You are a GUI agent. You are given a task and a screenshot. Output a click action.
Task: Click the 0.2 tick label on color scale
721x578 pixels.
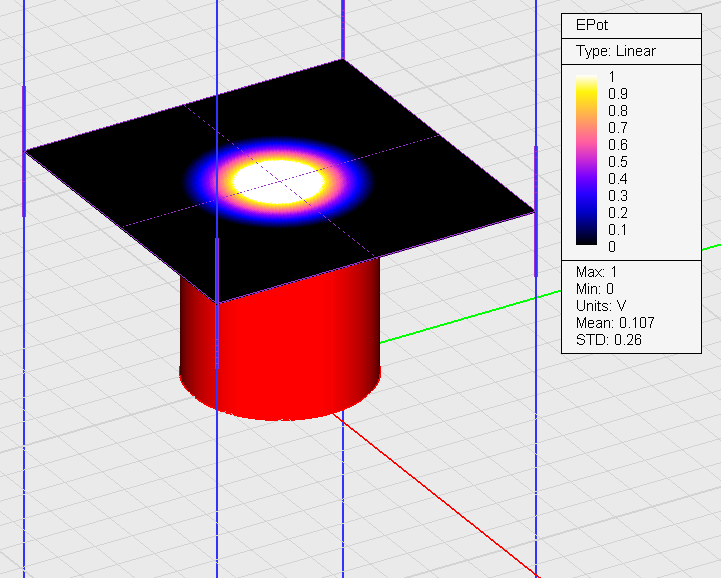pos(618,213)
